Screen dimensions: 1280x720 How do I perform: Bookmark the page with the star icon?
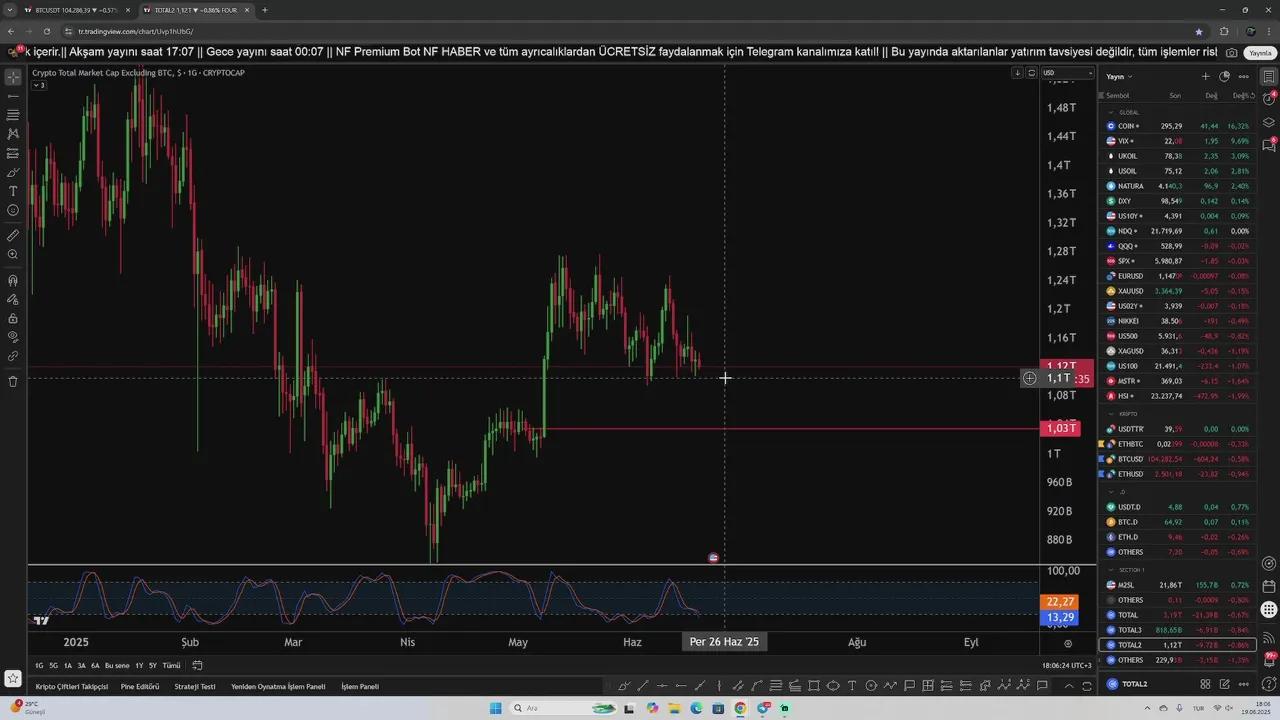click(x=1199, y=31)
